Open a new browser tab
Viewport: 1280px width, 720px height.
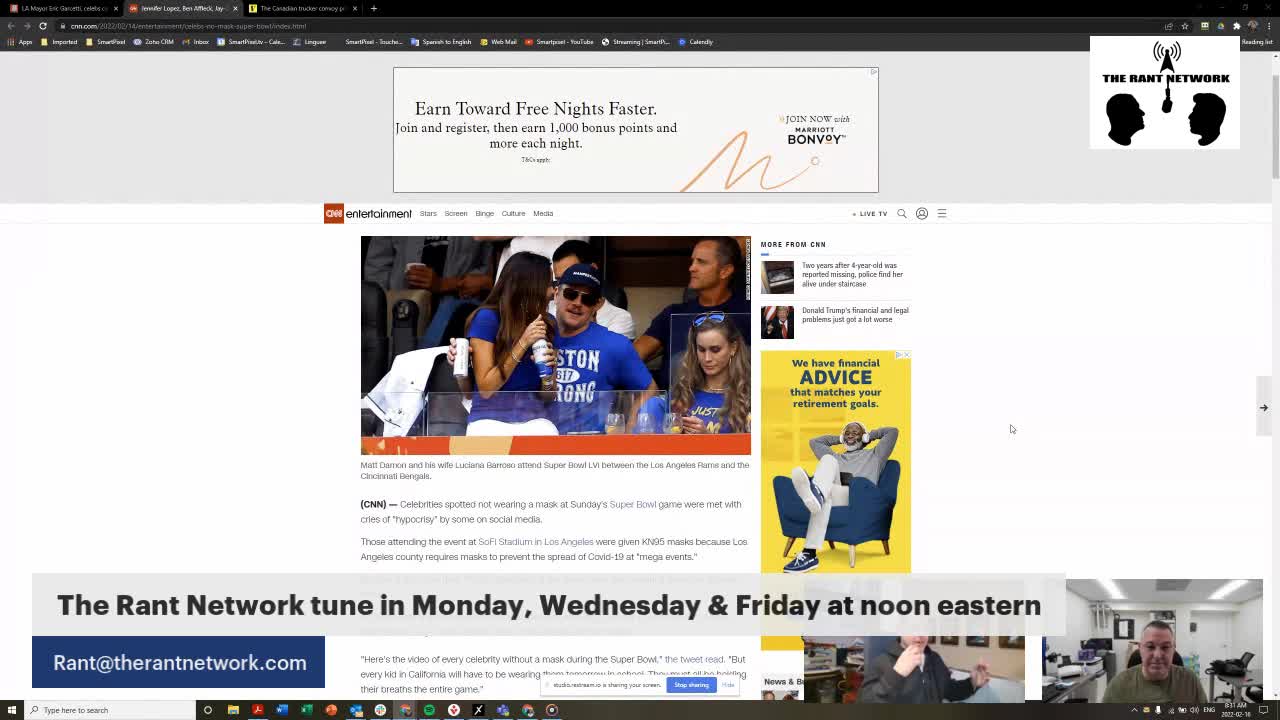[373, 8]
